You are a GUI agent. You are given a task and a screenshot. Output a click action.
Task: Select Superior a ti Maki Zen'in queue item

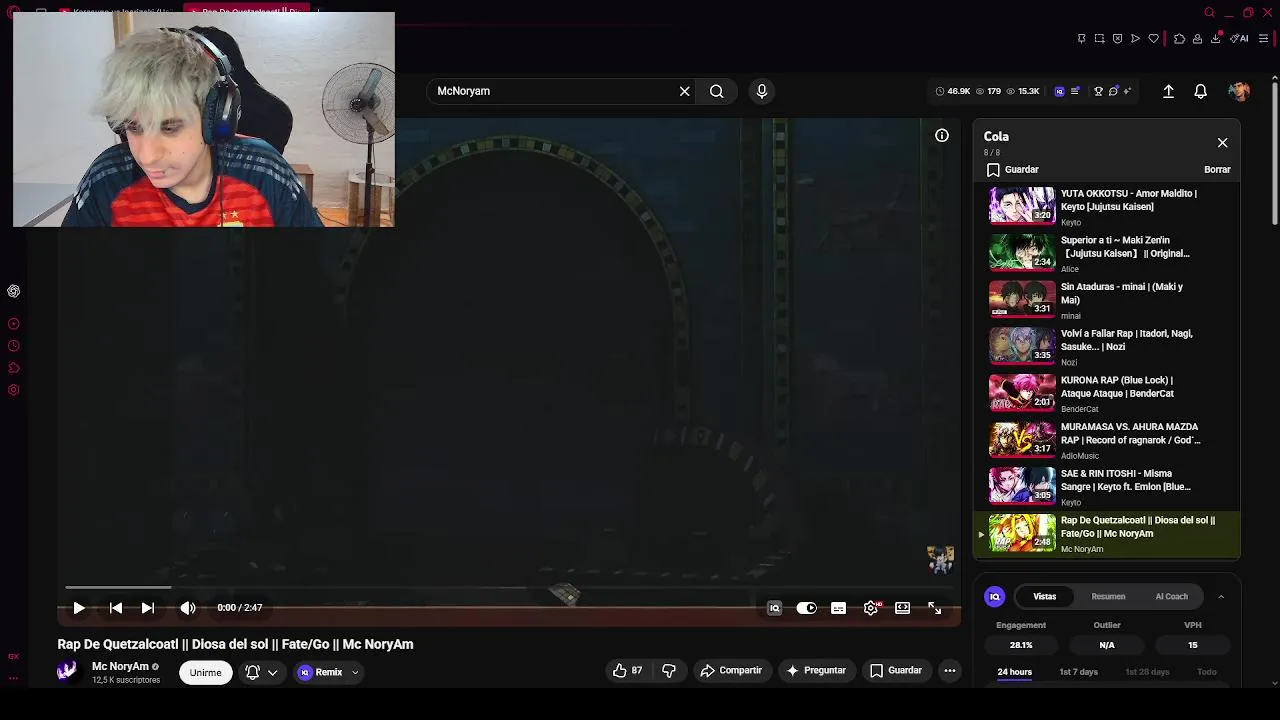tap(1106, 253)
